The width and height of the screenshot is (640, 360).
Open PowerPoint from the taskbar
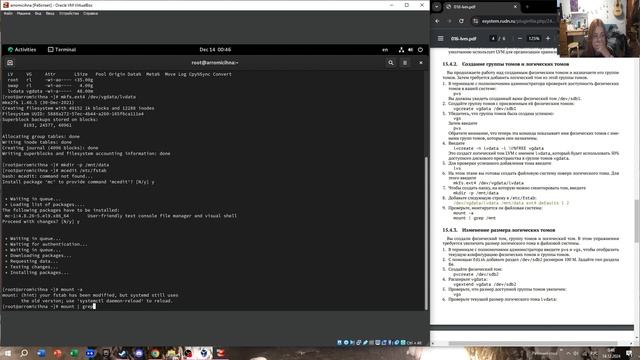coord(58,353)
